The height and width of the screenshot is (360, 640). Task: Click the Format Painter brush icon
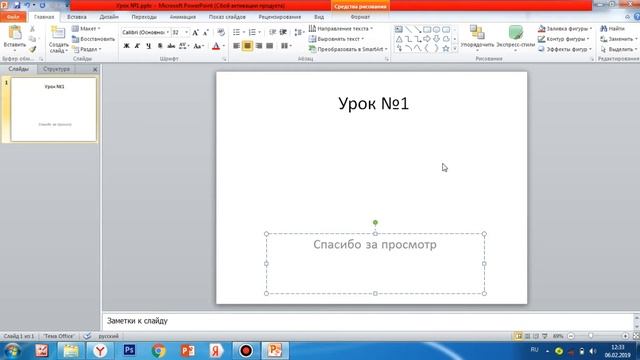tap(32, 49)
